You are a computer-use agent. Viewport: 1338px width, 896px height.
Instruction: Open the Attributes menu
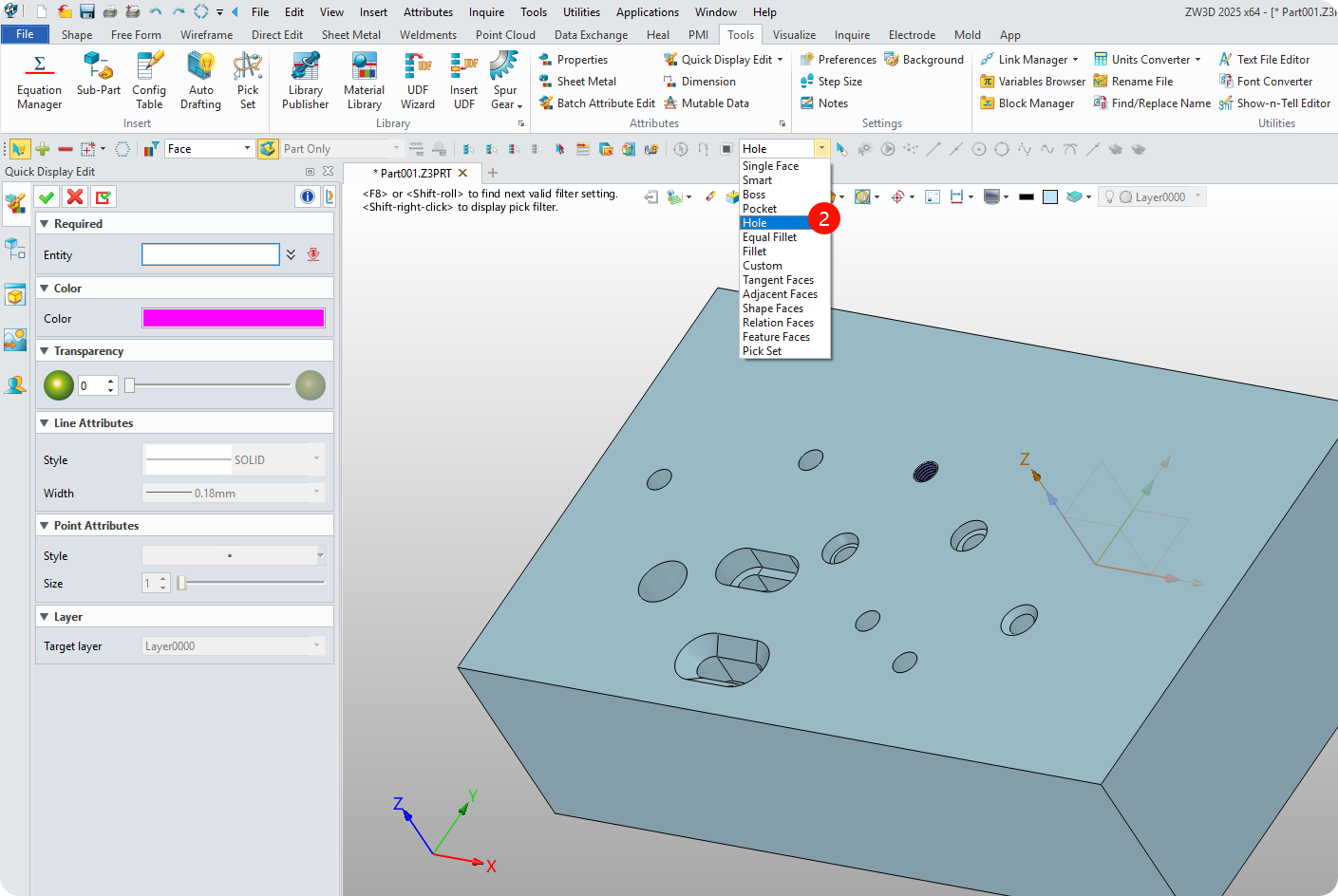coord(428,12)
